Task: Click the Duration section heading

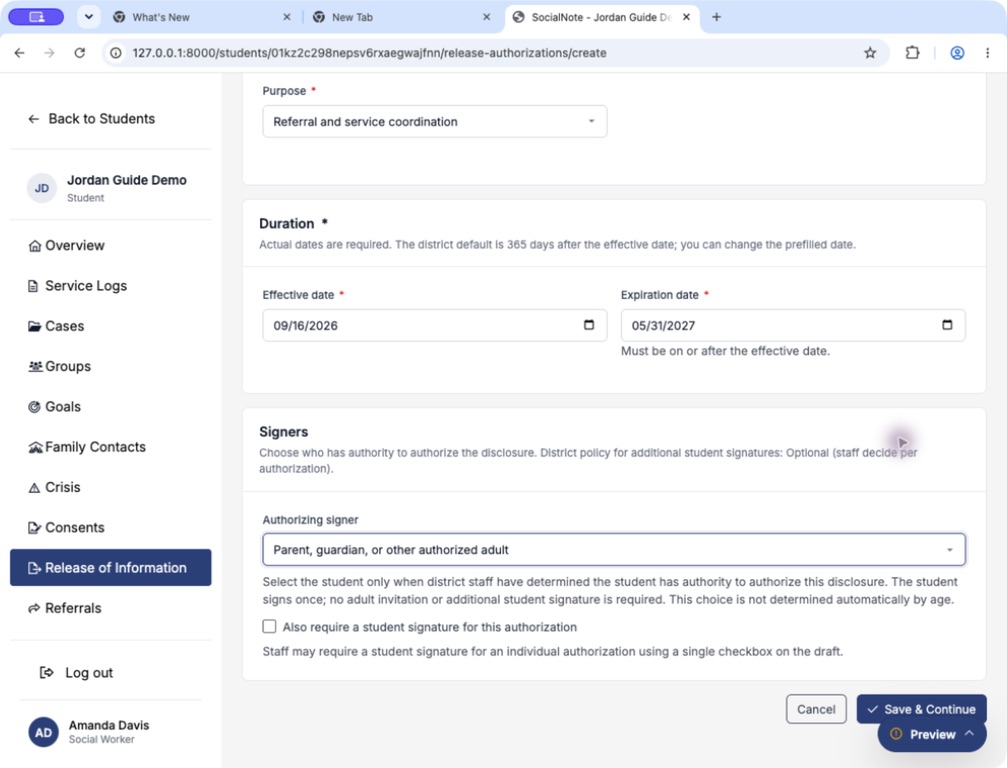Action: pos(286,223)
